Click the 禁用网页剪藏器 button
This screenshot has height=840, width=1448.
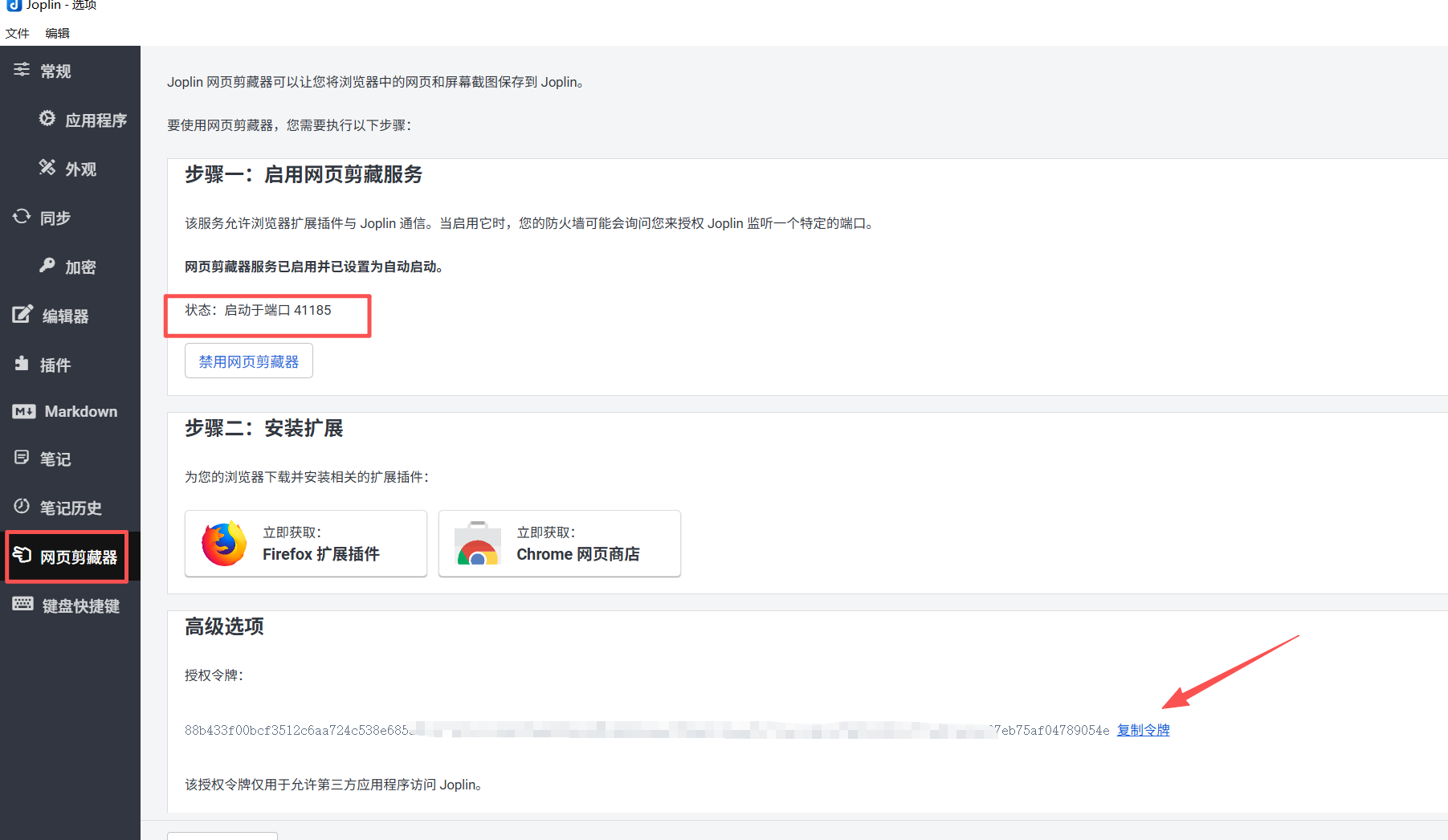tap(249, 361)
